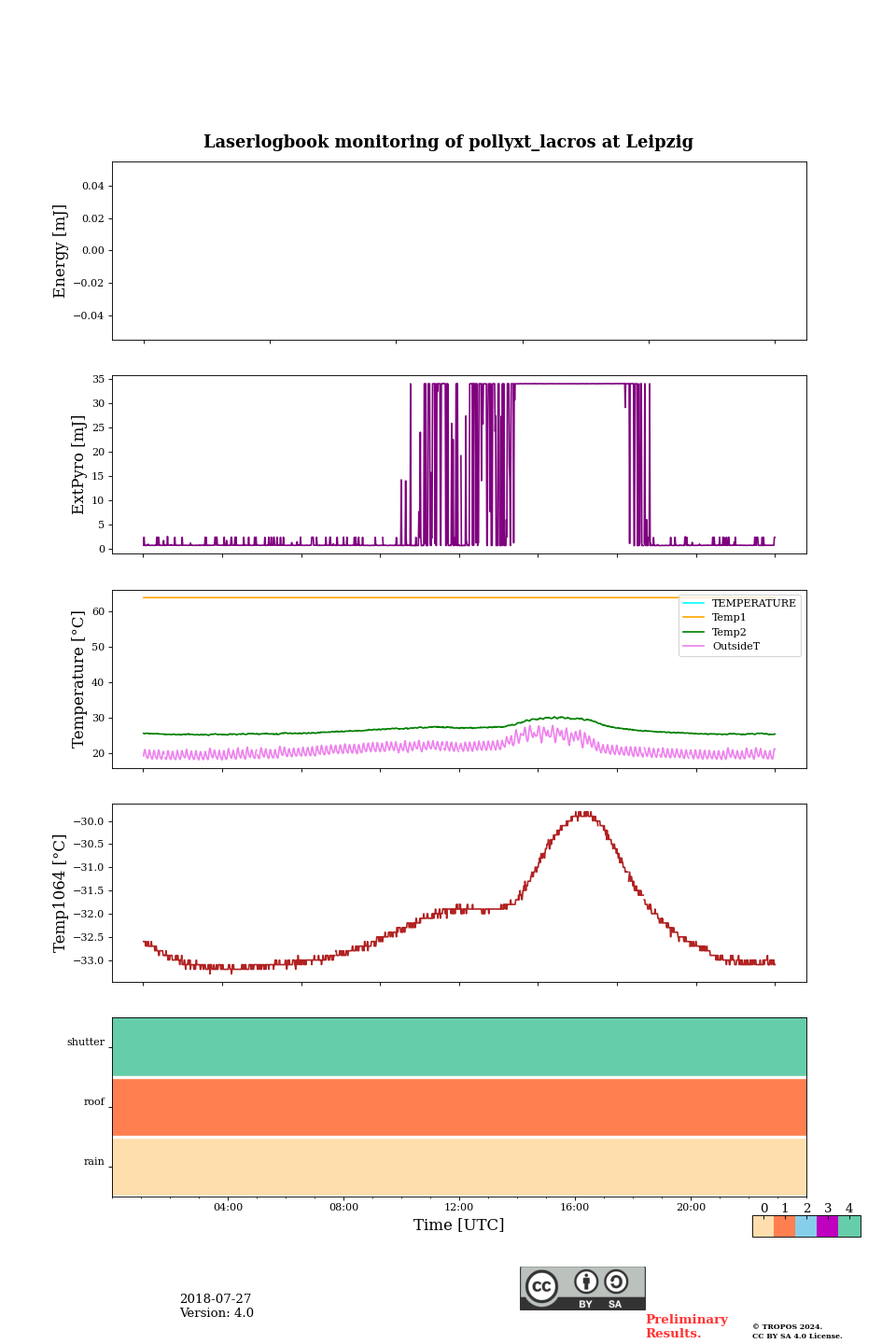Click the orange roof status band
The height and width of the screenshot is (1344, 896).
tap(459, 1107)
